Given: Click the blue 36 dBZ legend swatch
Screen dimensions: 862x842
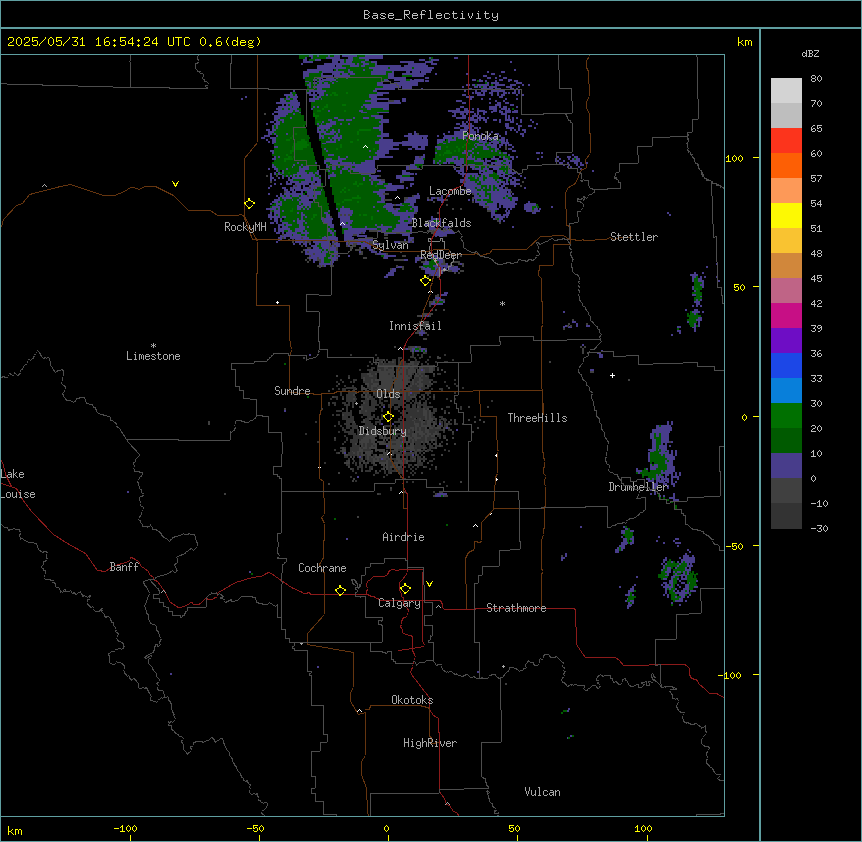Looking at the screenshot, I should [x=786, y=365].
